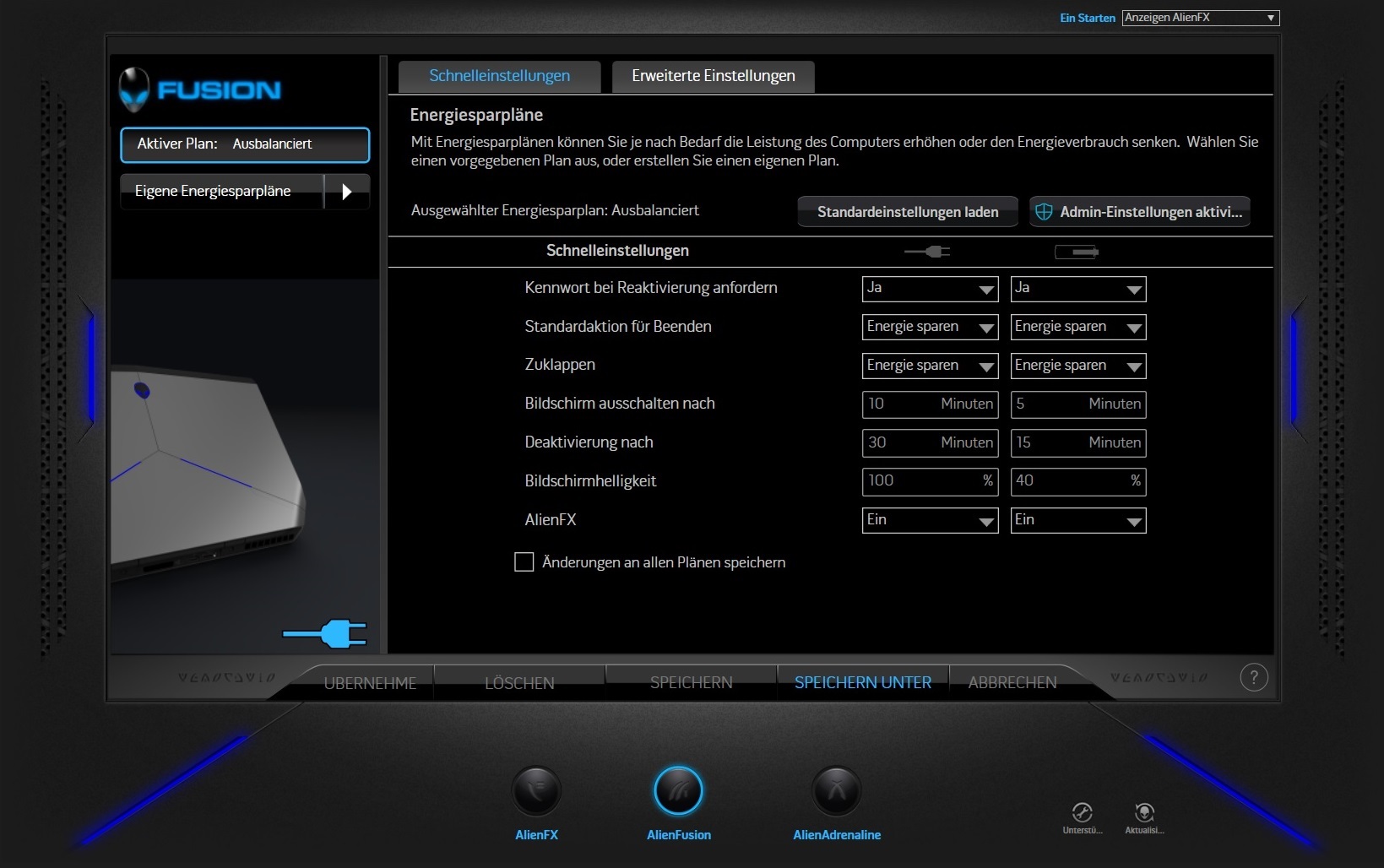Open plugged-in AlienFX dropdown
The image size is (1384, 868).
[x=930, y=520]
